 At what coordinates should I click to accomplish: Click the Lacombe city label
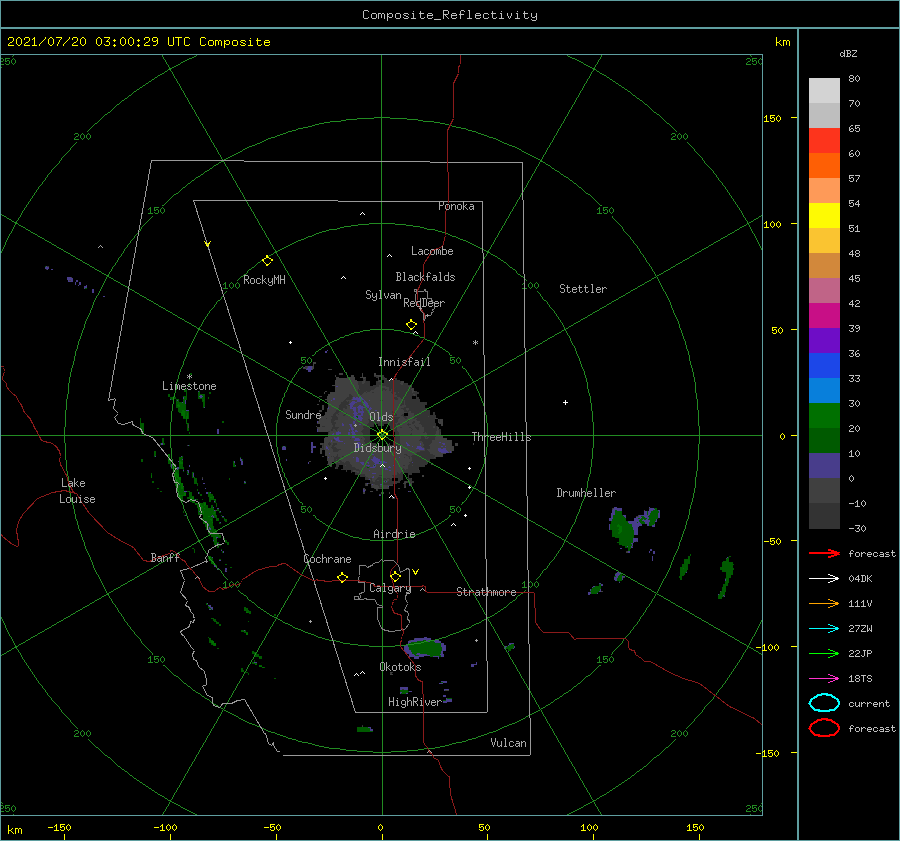coord(432,251)
